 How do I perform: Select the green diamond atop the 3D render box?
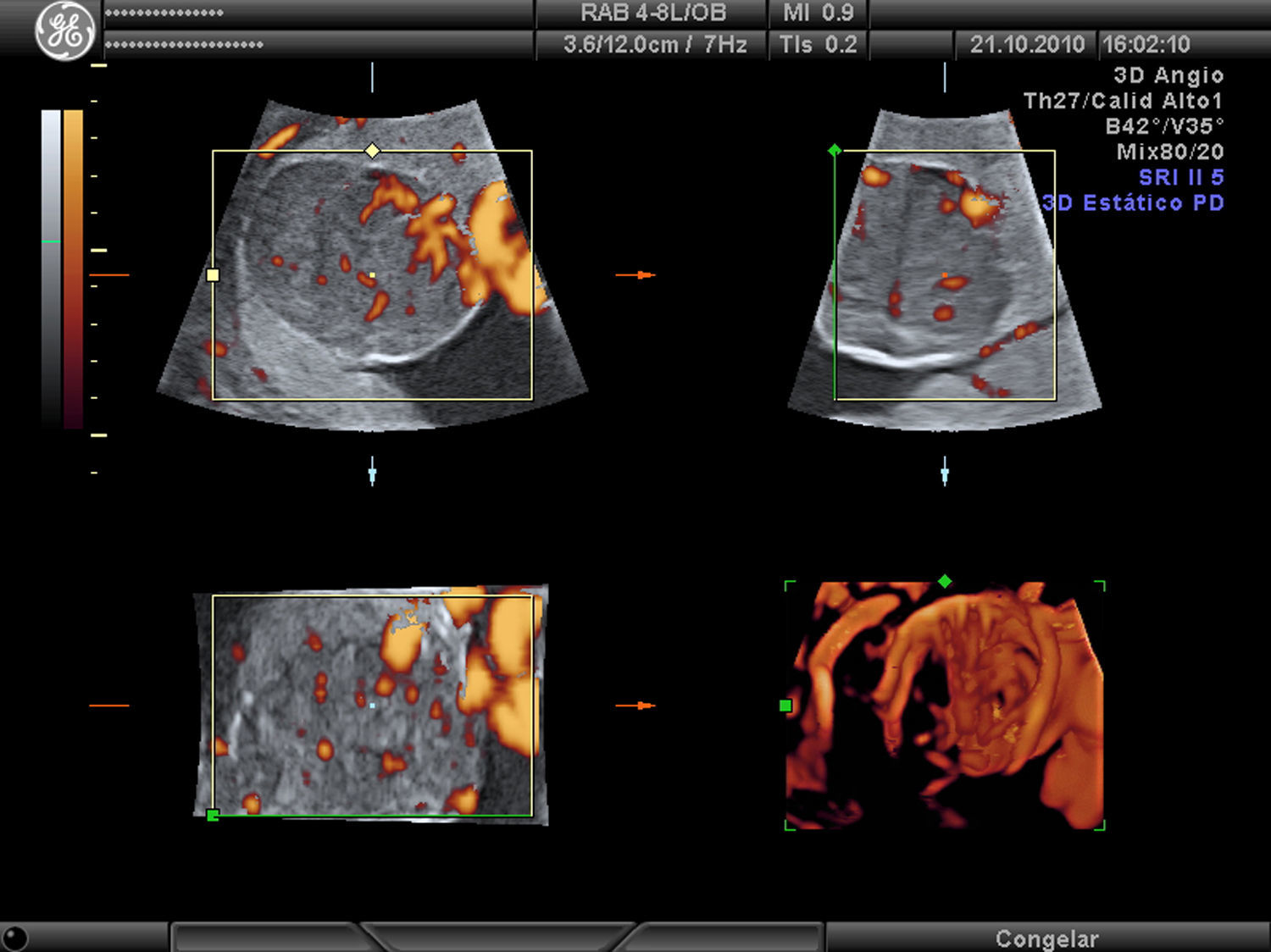[x=945, y=581]
